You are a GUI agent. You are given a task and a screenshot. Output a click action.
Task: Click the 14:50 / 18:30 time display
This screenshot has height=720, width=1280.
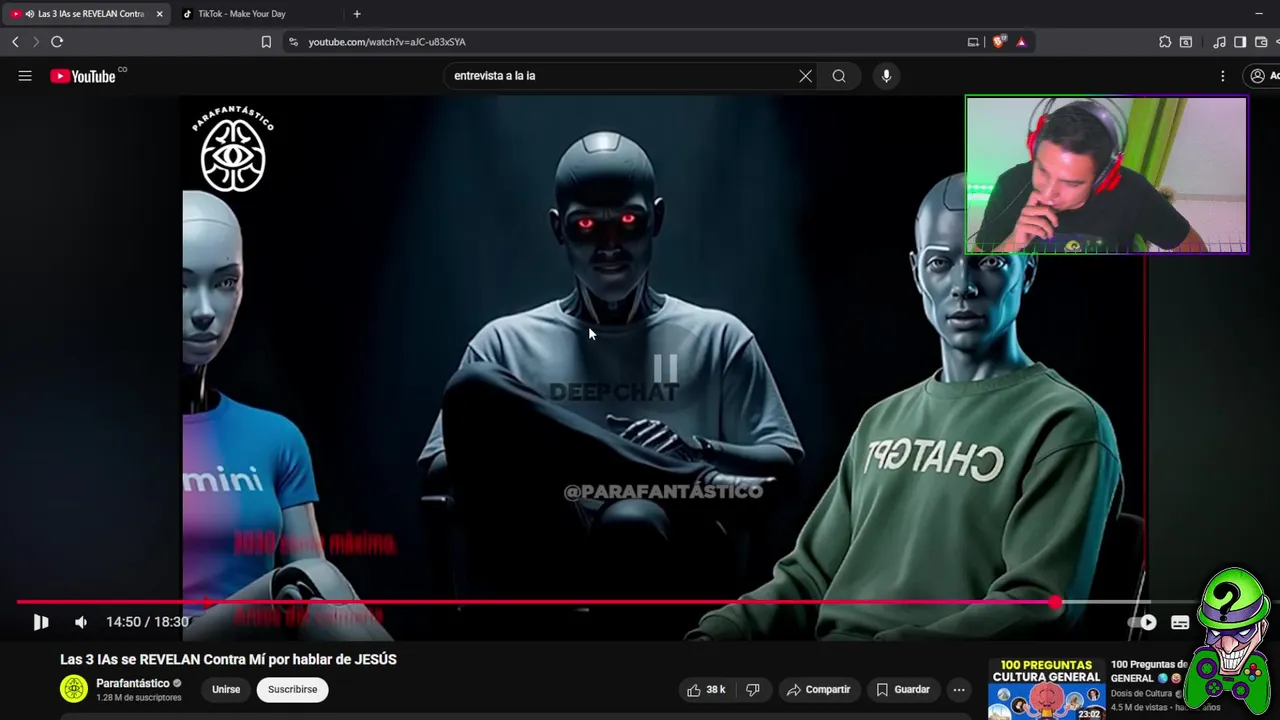coord(147,622)
